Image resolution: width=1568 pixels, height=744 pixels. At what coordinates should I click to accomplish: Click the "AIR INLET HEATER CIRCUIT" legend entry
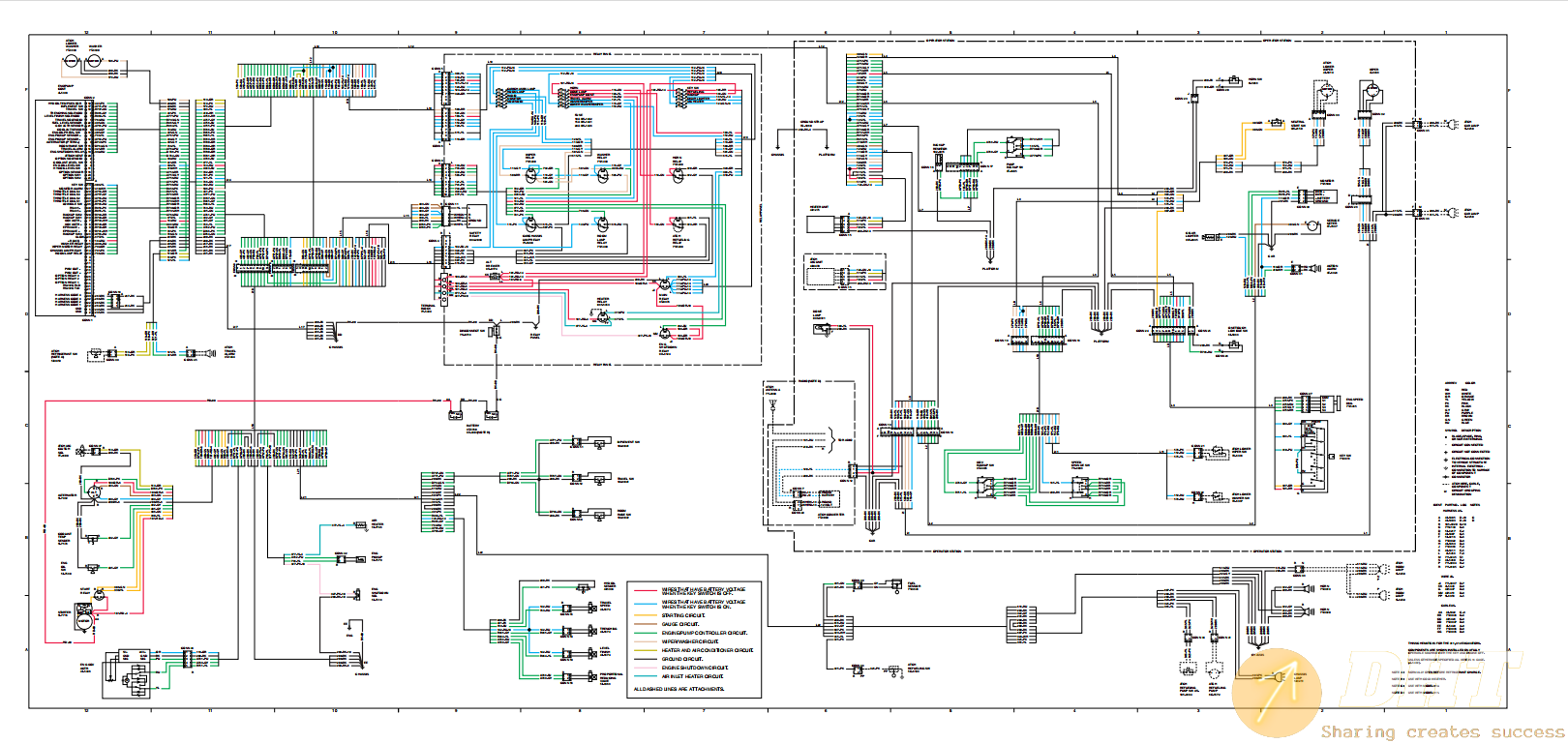tap(693, 676)
